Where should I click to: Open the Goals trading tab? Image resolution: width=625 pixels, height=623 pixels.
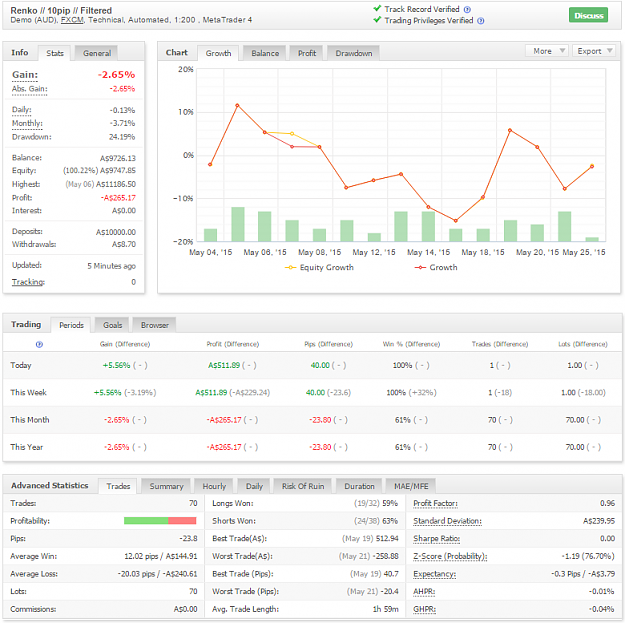pos(112,325)
